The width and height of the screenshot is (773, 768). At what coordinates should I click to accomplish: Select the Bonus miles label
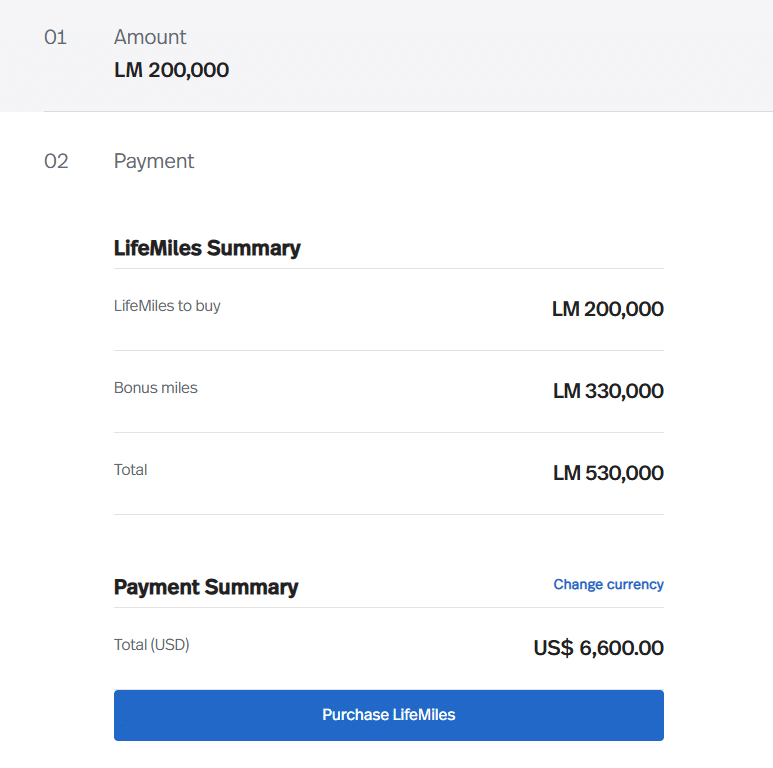coord(156,388)
